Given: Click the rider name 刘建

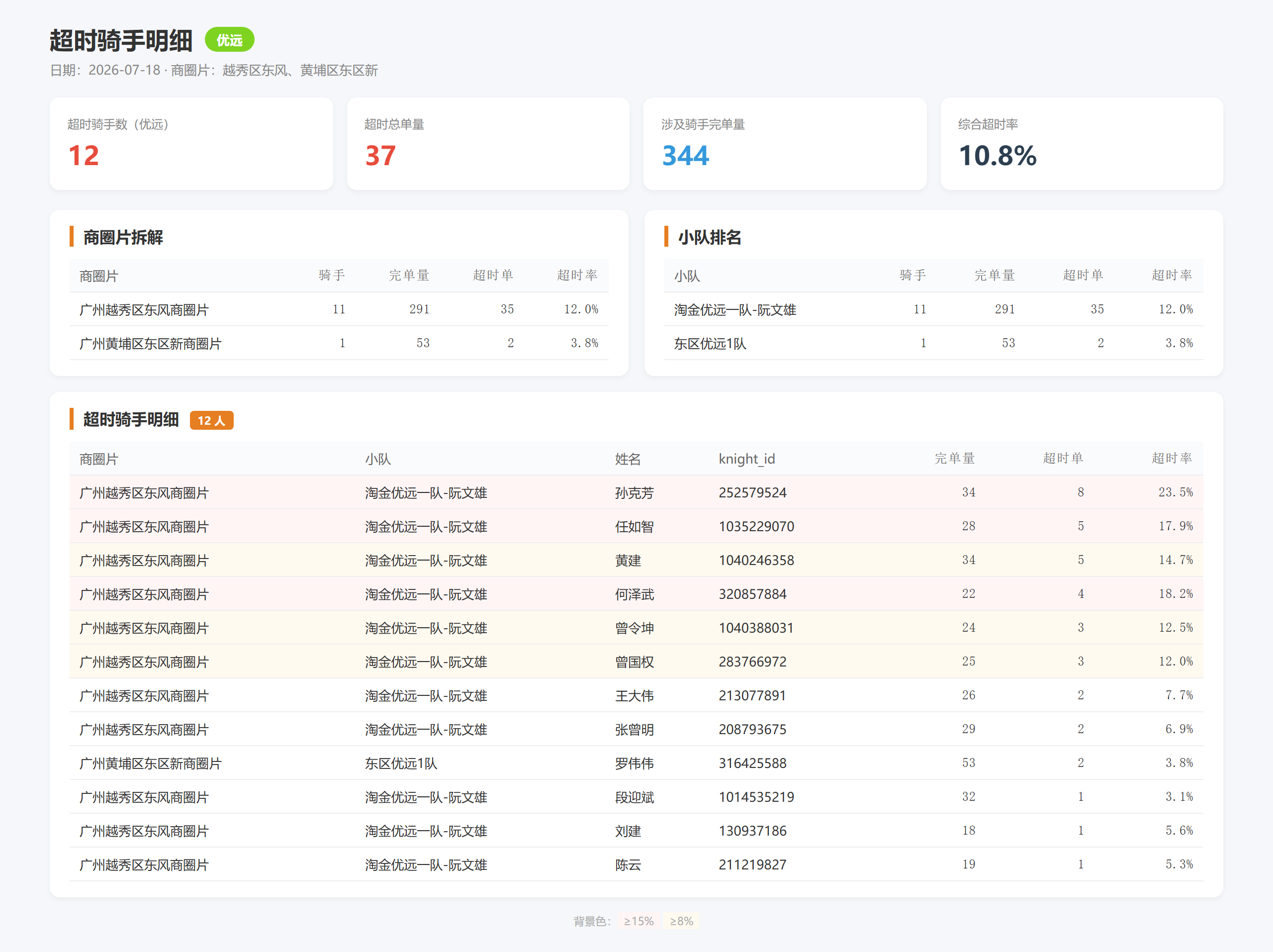Looking at the screenshot, I should (628, 831).
